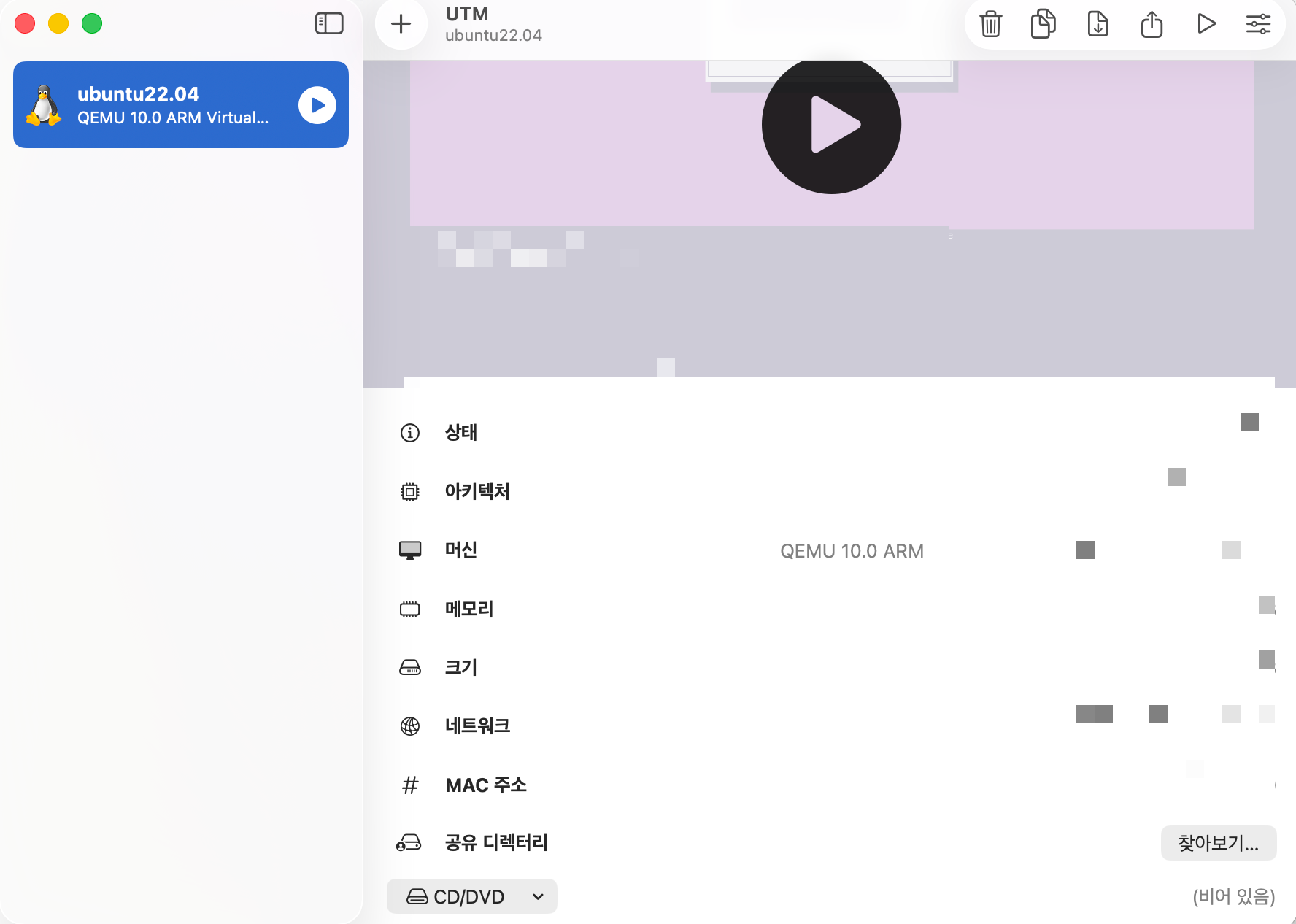Click the 공유 디렉터리 label
The width and height of the screenshot is (1296, 924).
coord(496,843)
